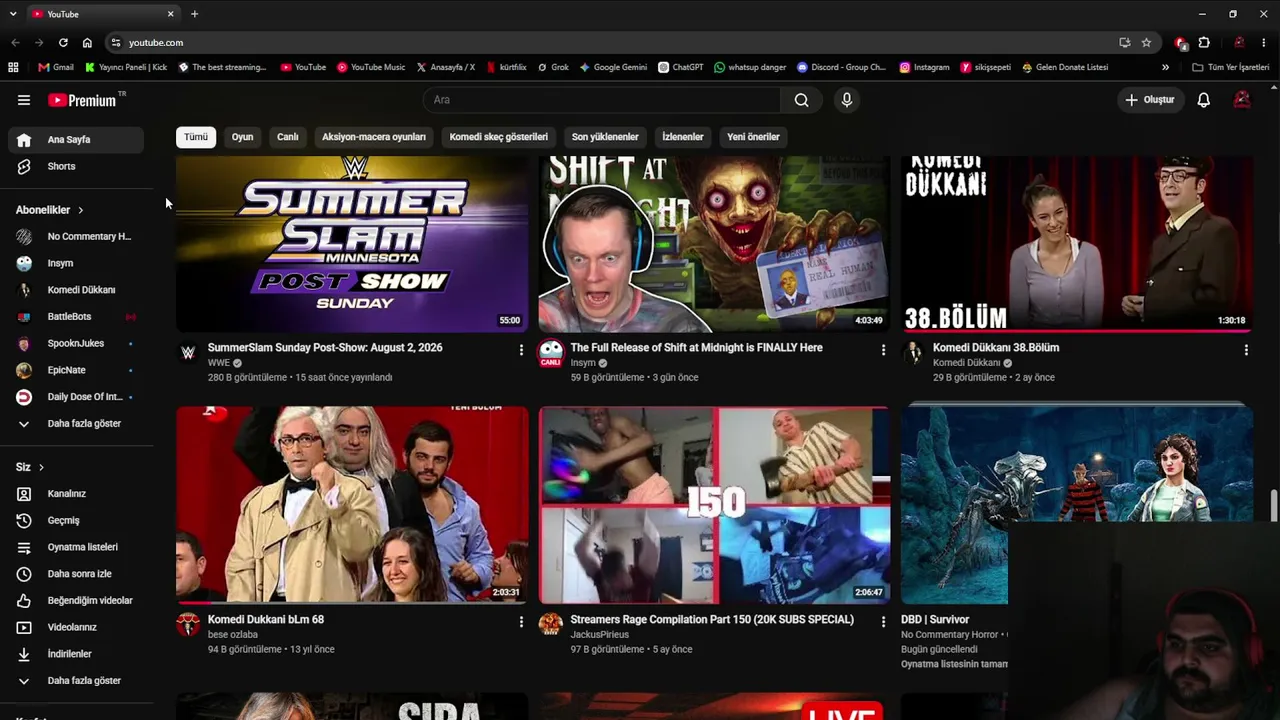Image resolution: width=1280 pixels, height=720 pixels.
Task: Open the notifications bell
Action: (1204, 100)
